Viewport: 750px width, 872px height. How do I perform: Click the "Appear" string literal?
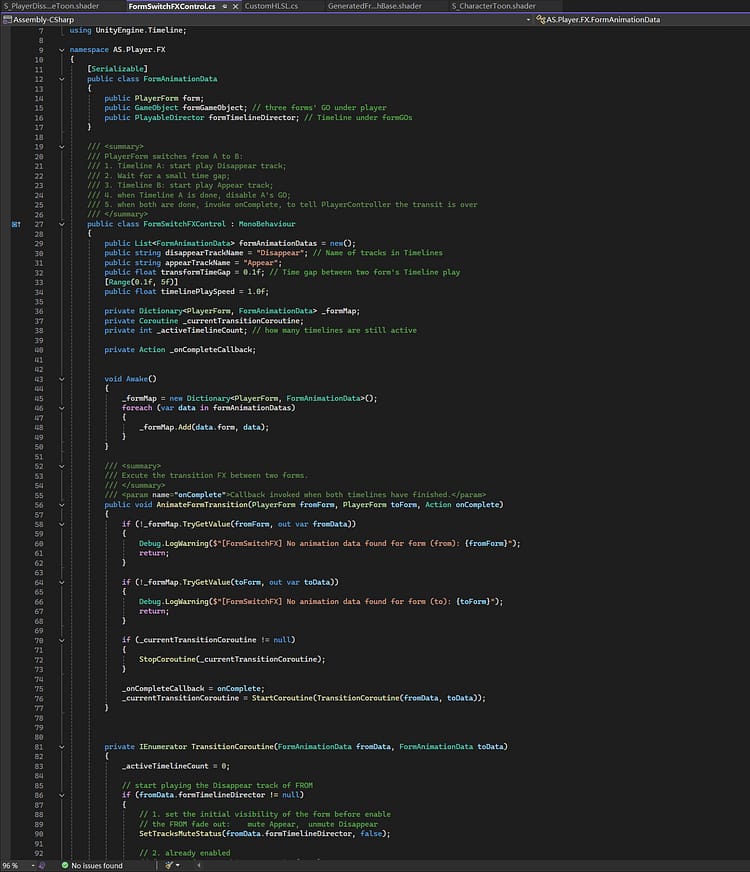tap(260, 262)
